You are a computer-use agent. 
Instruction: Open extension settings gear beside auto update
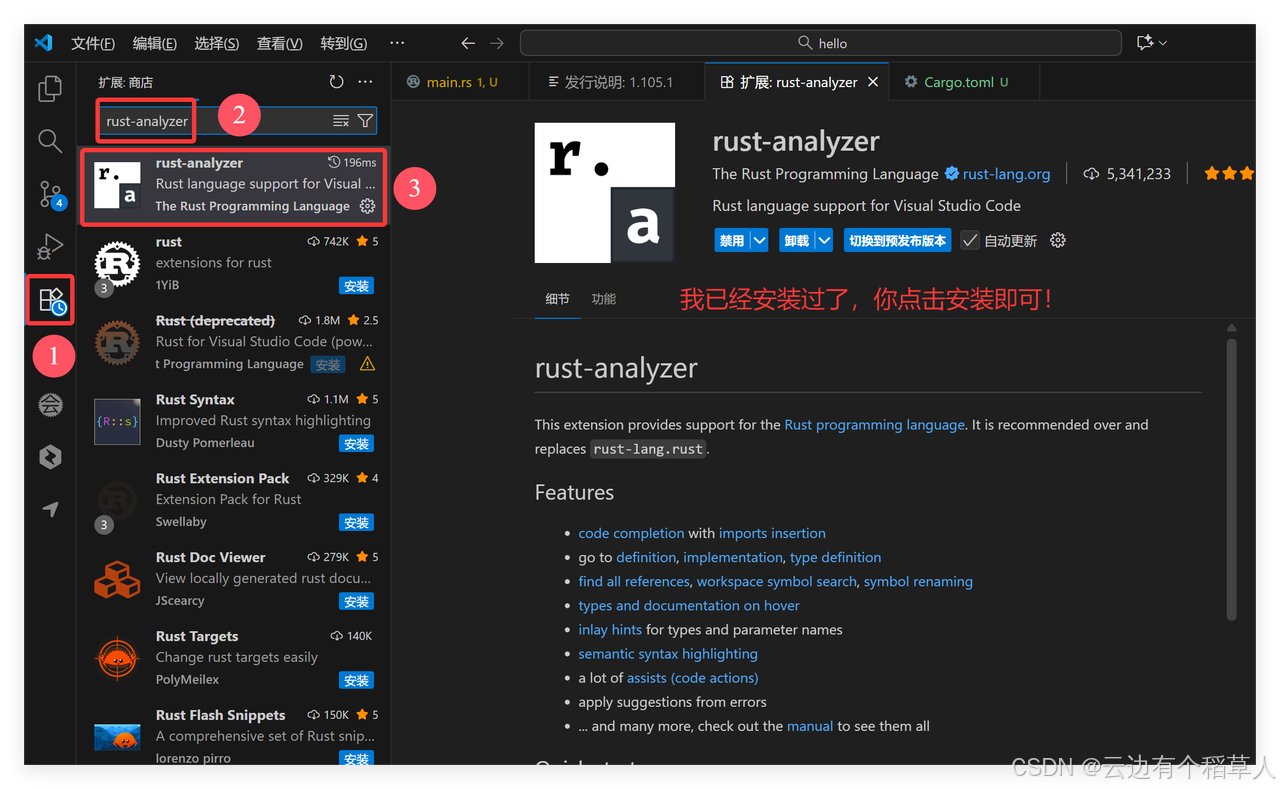tap(1058, 240)
